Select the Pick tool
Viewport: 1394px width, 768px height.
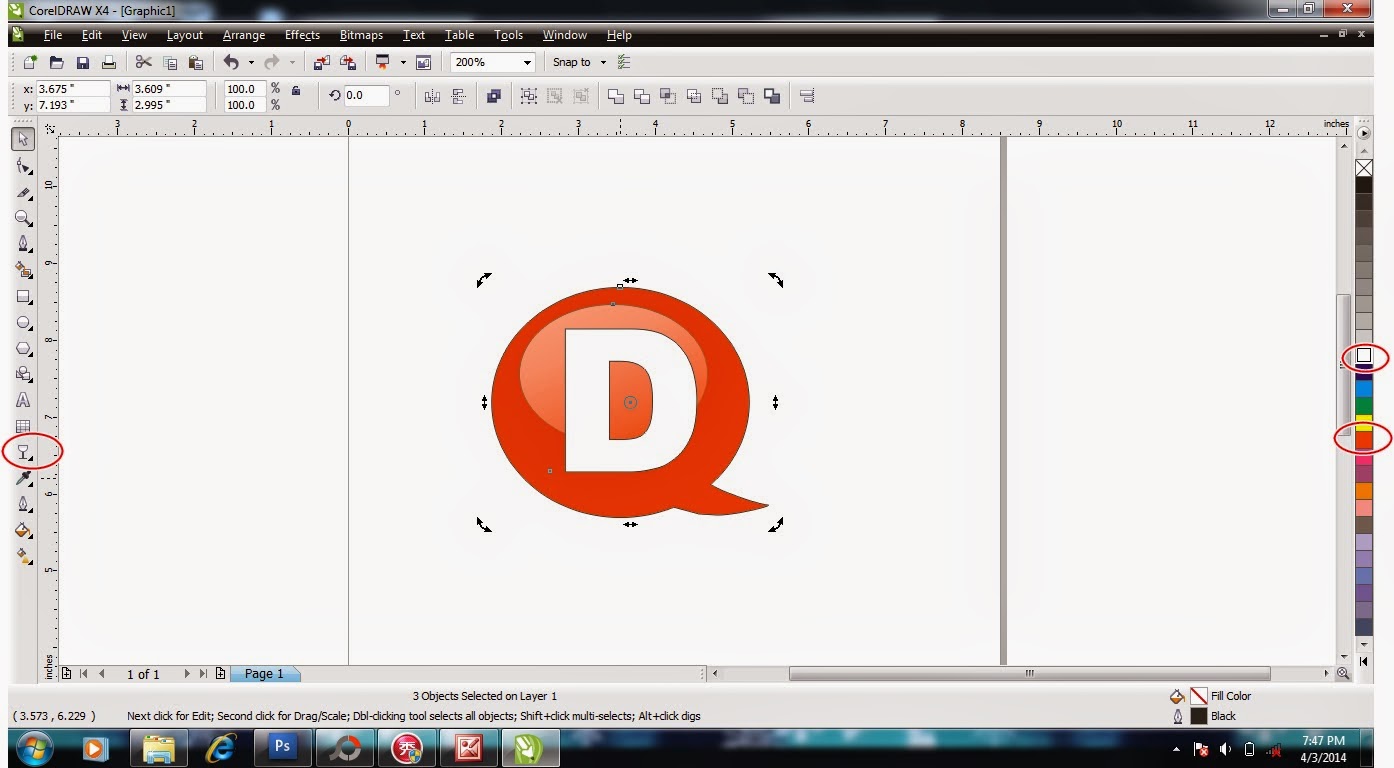[x=22, y=139]
